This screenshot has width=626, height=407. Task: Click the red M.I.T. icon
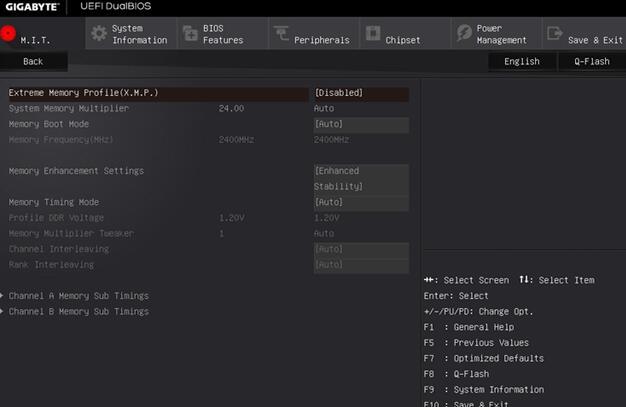click(9, 33)
